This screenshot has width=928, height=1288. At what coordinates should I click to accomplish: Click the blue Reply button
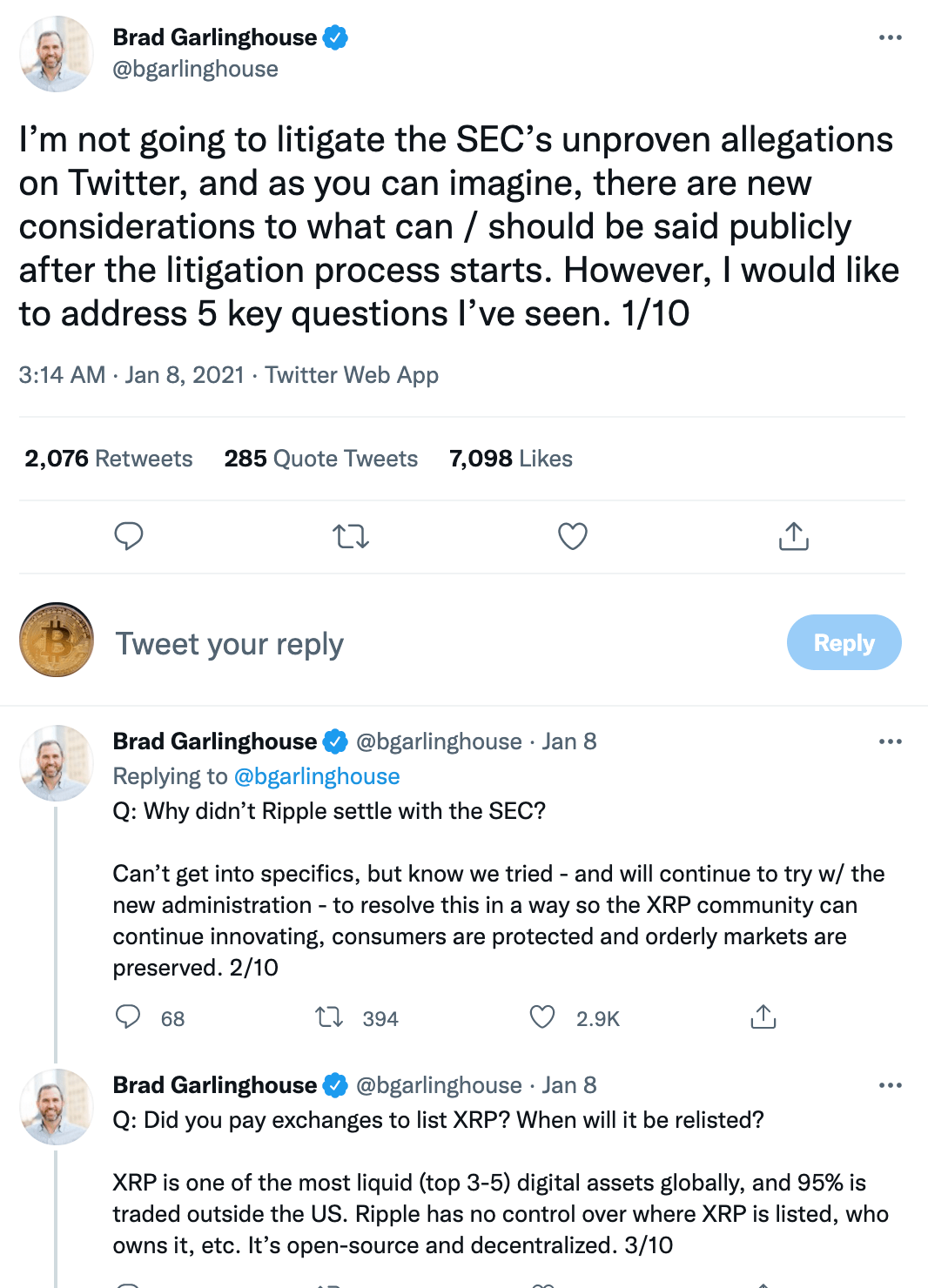pyautogui.click(x=844, y=642)
